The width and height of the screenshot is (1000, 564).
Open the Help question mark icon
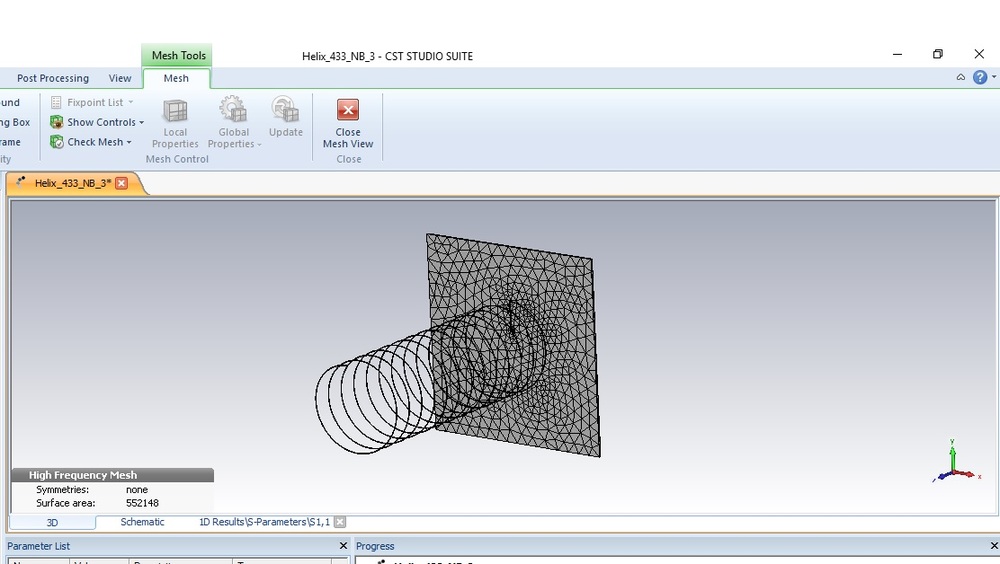[980, 77]
